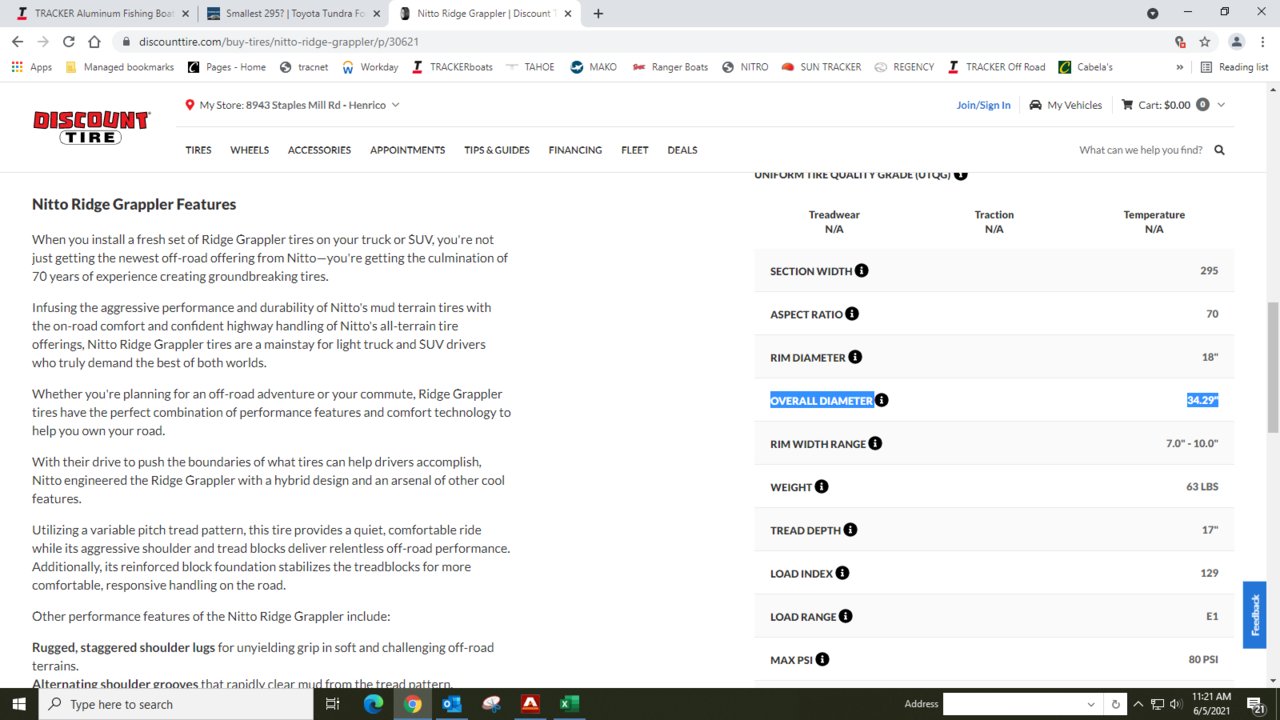
Task: Open info icon next to Rim Diameter
Action: 855,357
